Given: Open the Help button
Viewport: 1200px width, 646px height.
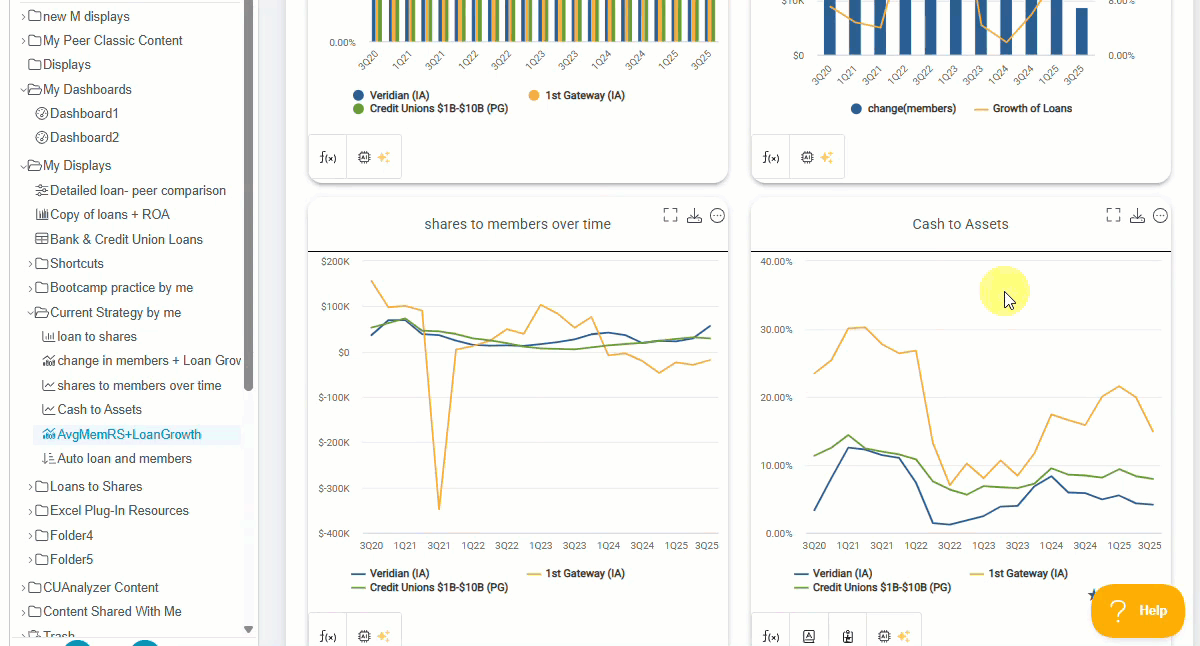Looking at the screenshot, I should point(1138,611).
